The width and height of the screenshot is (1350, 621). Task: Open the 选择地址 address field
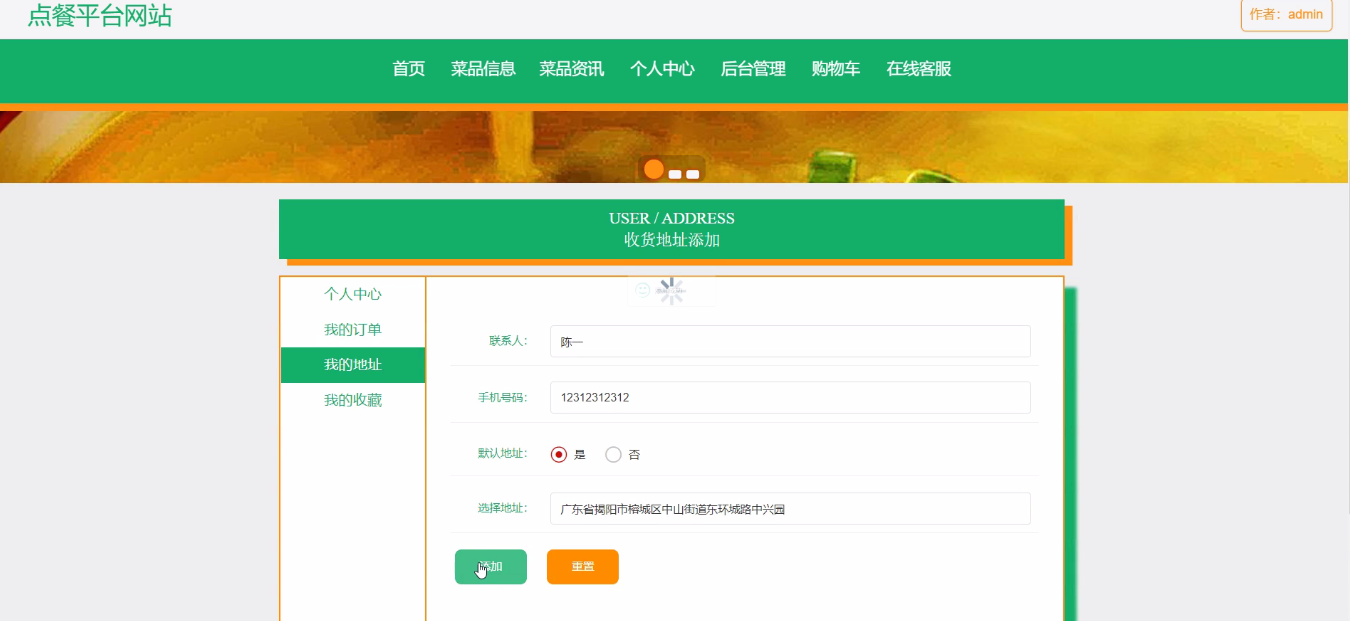[789, 509]
